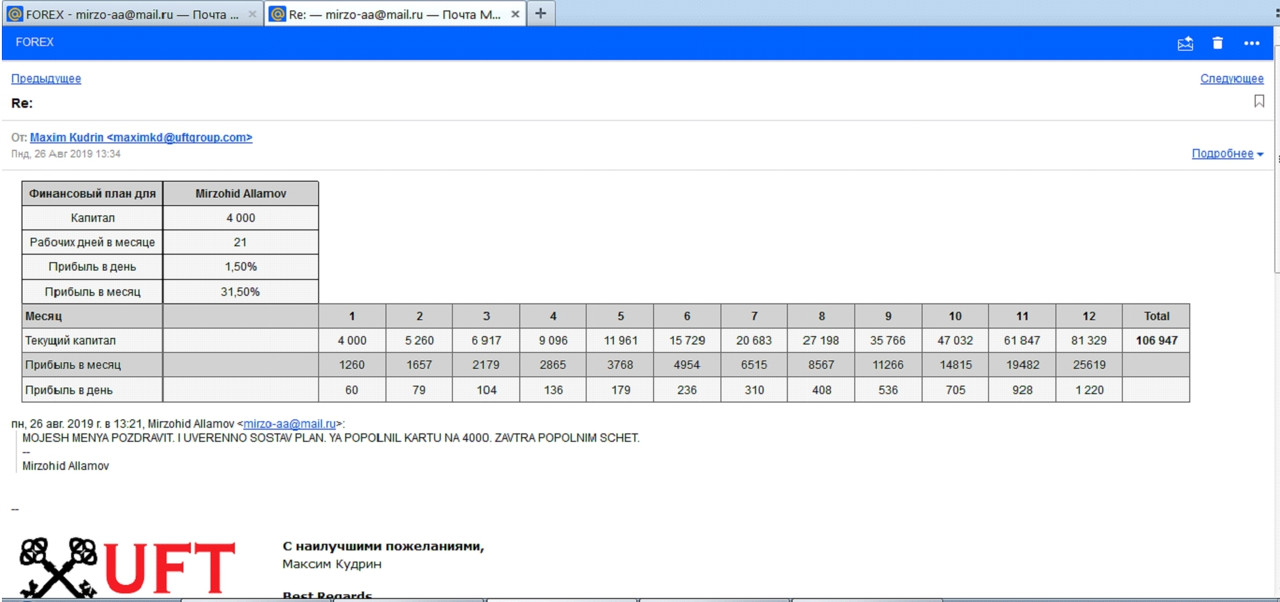This screenshot has height=602, width=1280.
Task: Expand the message details dropdown
Action: point(1227,154)
